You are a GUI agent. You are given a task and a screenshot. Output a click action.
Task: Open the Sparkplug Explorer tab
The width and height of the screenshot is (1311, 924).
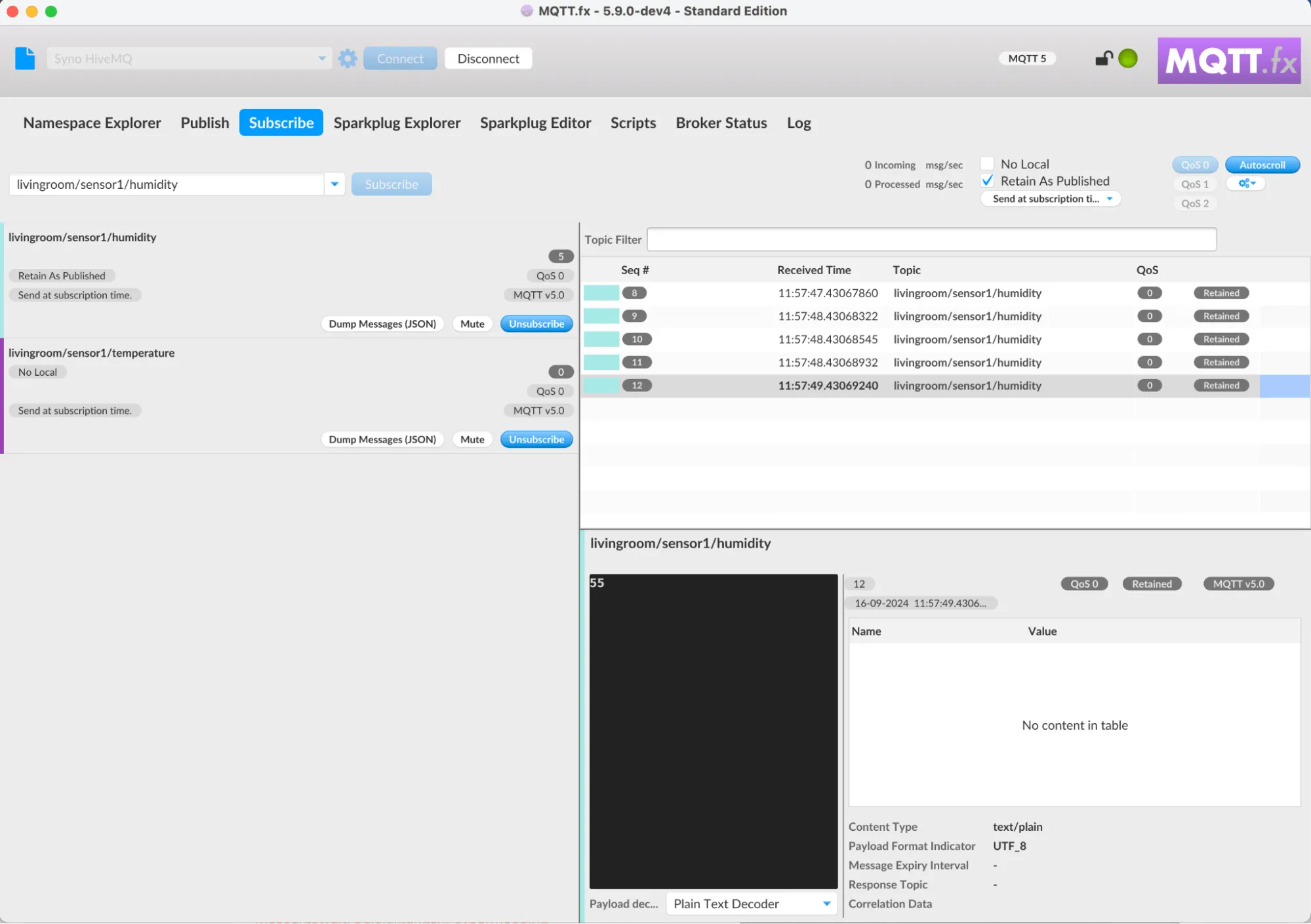(397, 123)
